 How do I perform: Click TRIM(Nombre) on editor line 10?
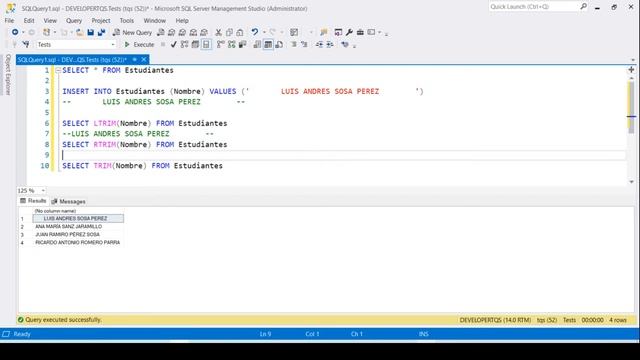(120, 166)
